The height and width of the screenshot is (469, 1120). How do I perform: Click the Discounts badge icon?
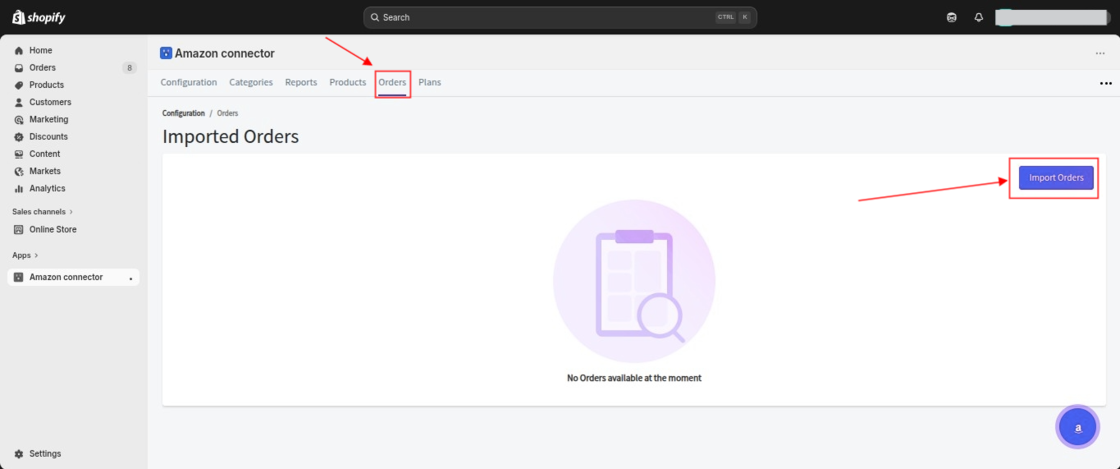[19, 136]
